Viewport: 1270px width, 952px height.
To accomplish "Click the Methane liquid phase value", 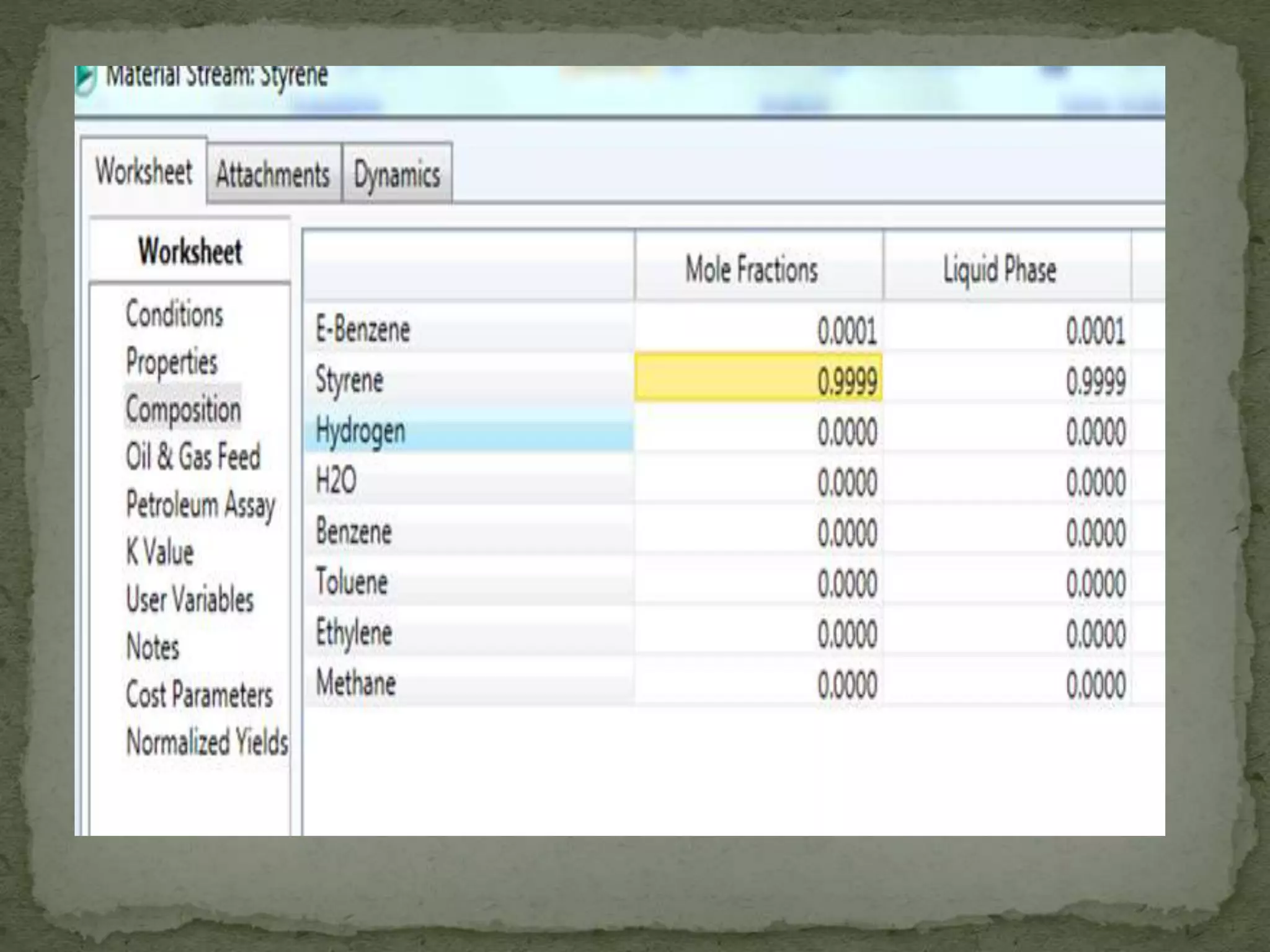I will 1095,685.
